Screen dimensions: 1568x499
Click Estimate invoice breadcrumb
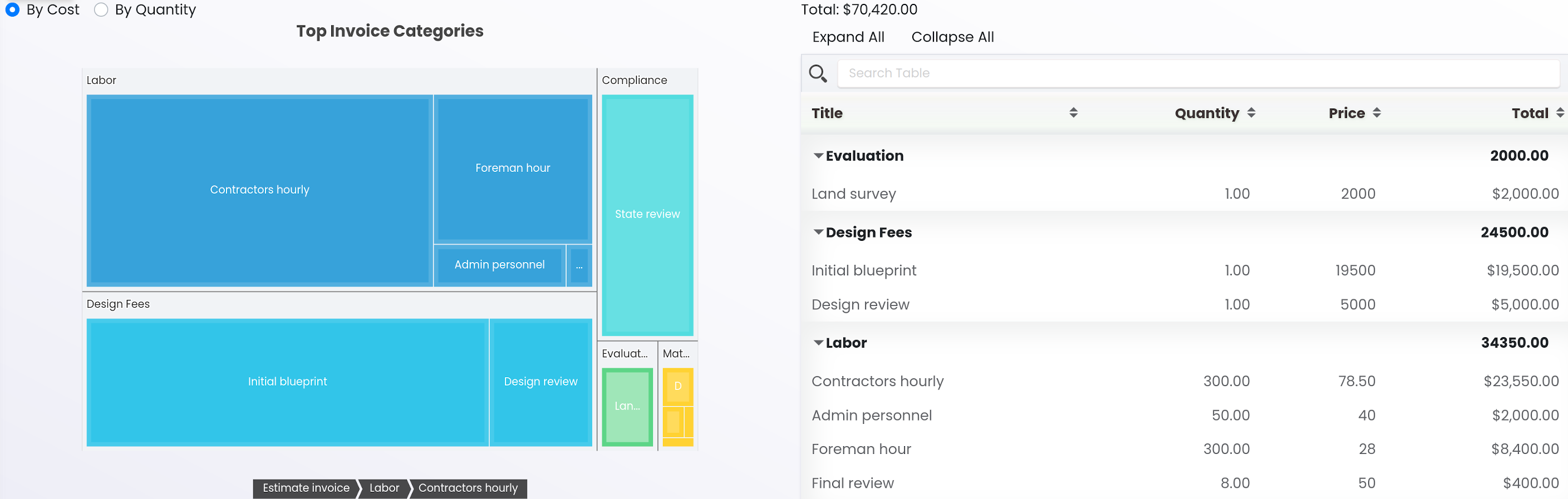pos(306,488)
